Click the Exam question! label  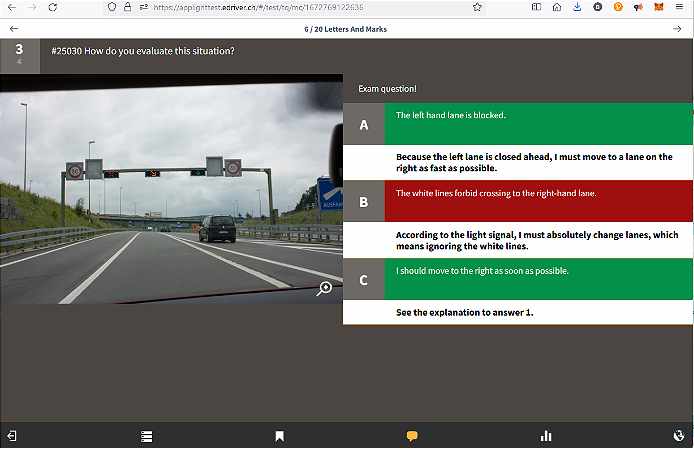click(x=387, y=89)
